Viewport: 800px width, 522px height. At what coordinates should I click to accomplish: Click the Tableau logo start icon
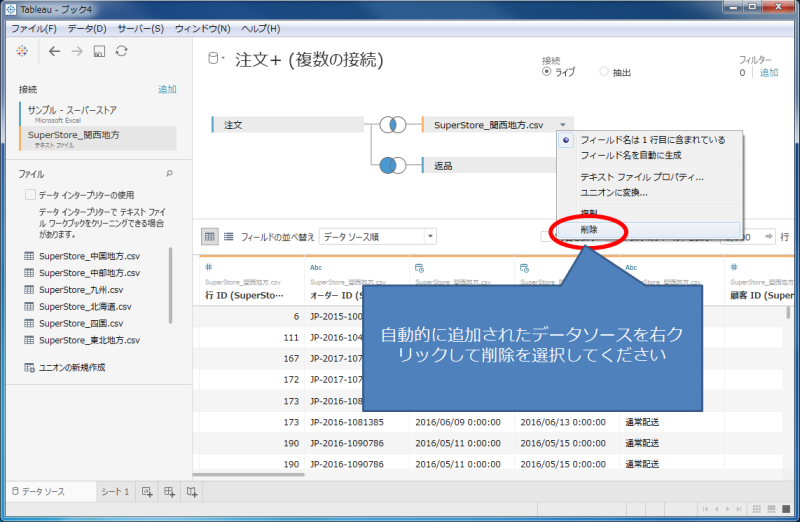(x=22, y=51)
